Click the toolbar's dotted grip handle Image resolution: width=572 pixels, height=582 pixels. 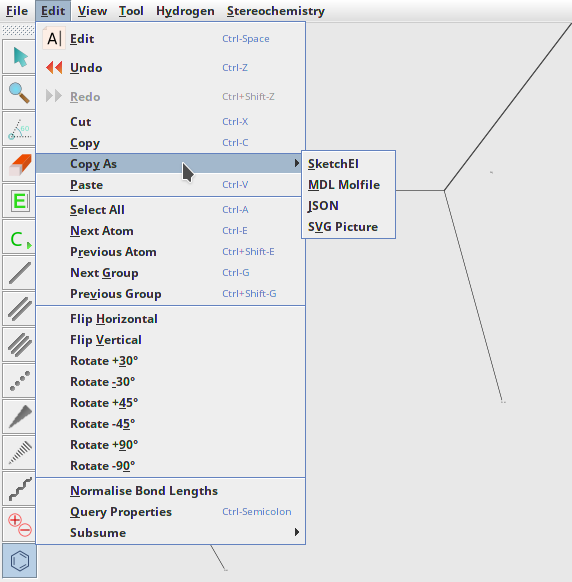pos(18,30)
